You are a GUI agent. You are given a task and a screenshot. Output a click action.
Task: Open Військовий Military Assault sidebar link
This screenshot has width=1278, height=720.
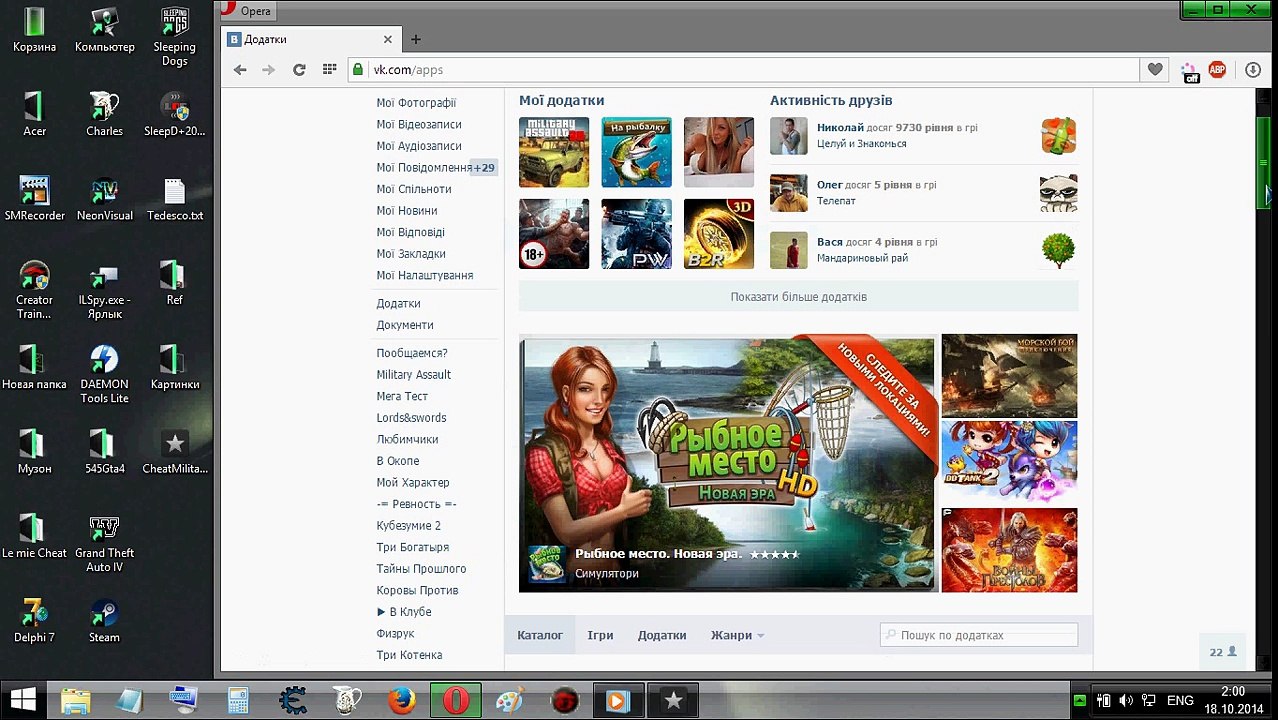click(x=414, y=375)
